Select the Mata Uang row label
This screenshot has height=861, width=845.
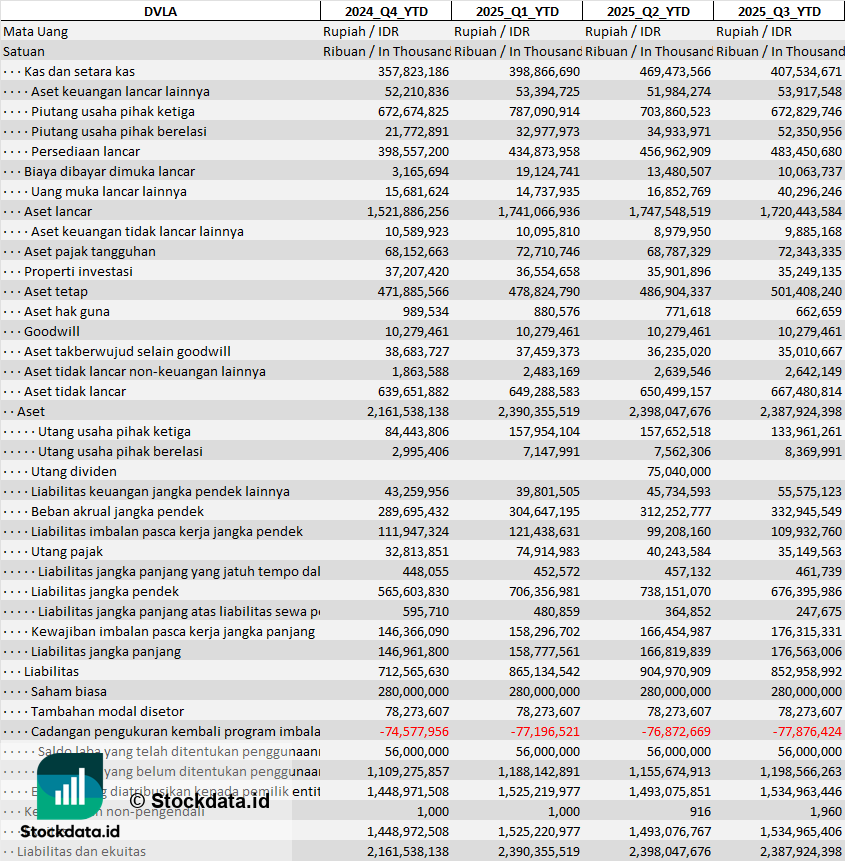[x=36, y=32]
